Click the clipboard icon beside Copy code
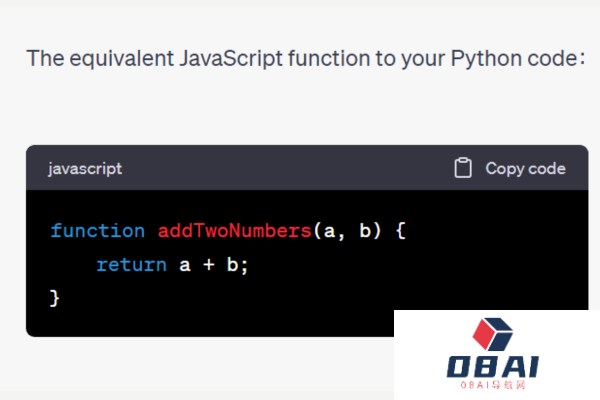 click(463, 168)
